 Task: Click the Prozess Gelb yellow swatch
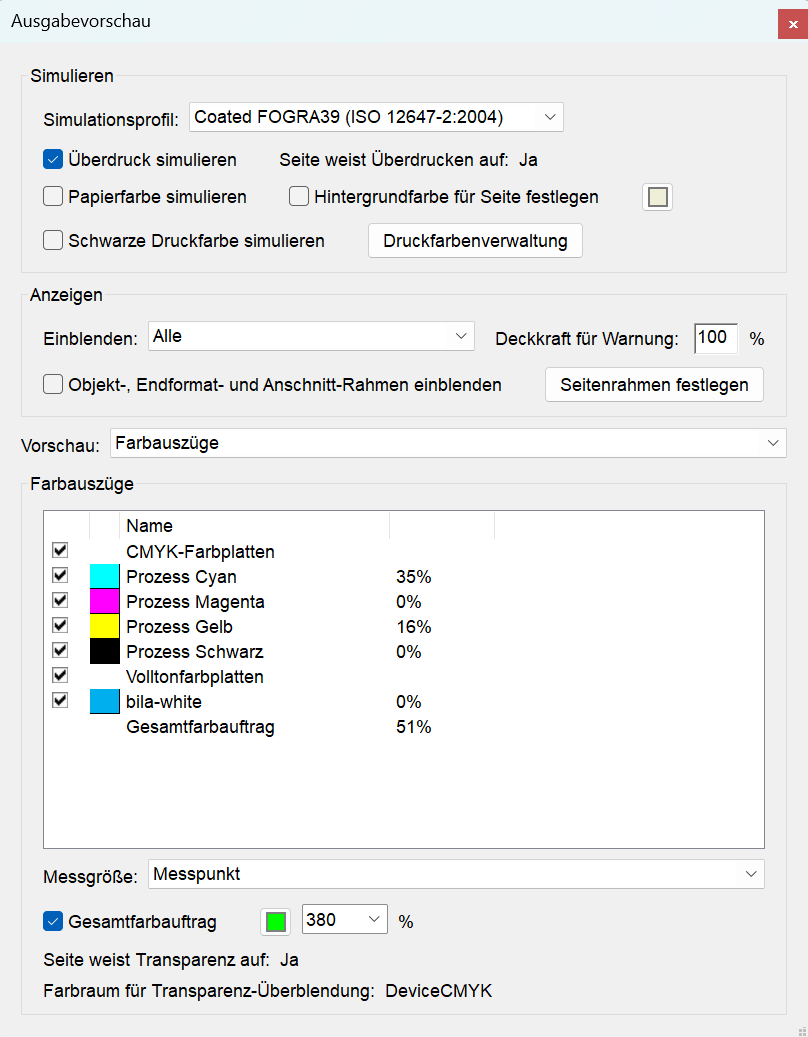(x=104, y=627)
